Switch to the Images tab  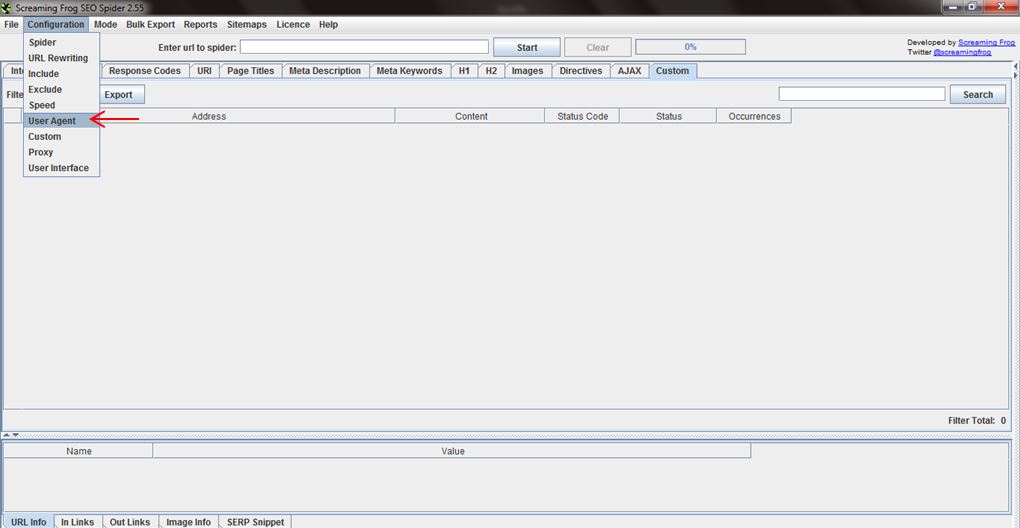click(x=528, y=70)
